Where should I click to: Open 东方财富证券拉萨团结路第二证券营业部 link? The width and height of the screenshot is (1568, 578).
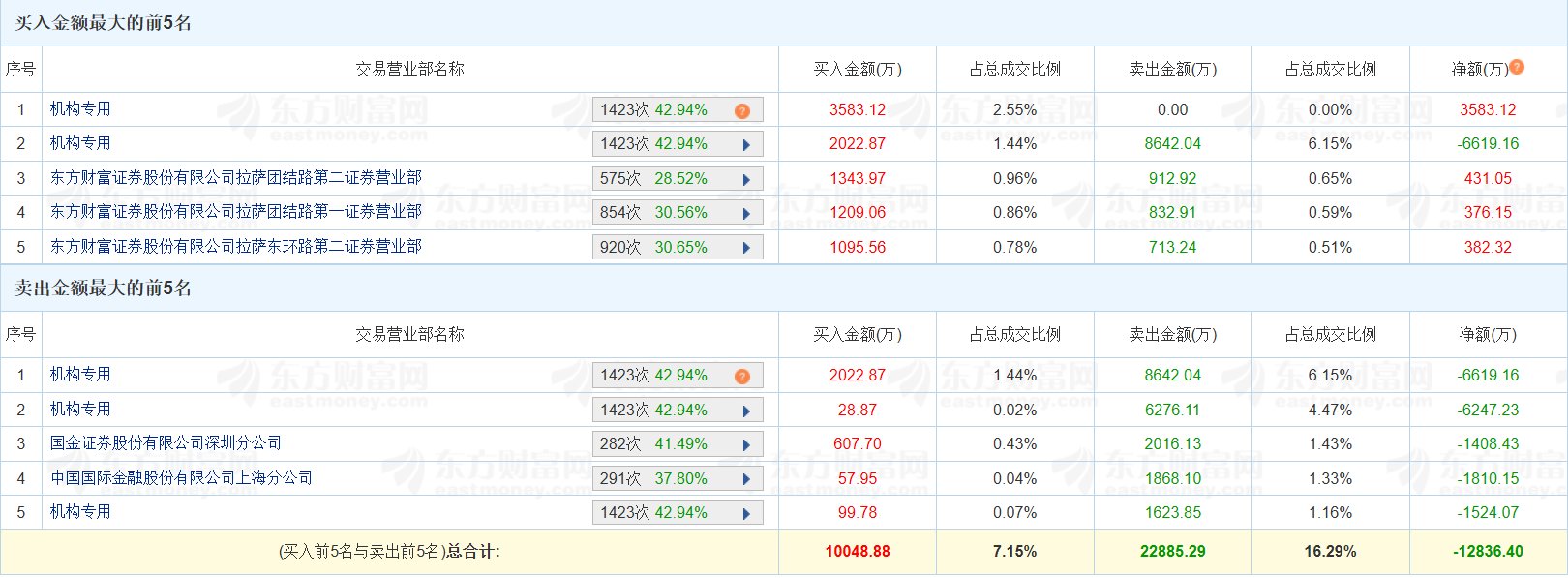click(235, 177)
